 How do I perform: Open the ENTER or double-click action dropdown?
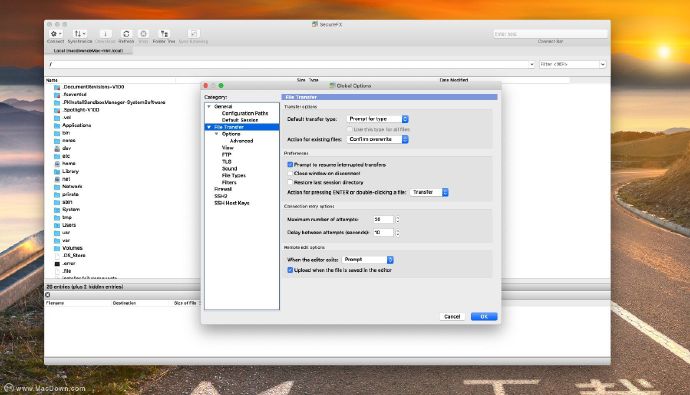point(429,192)
